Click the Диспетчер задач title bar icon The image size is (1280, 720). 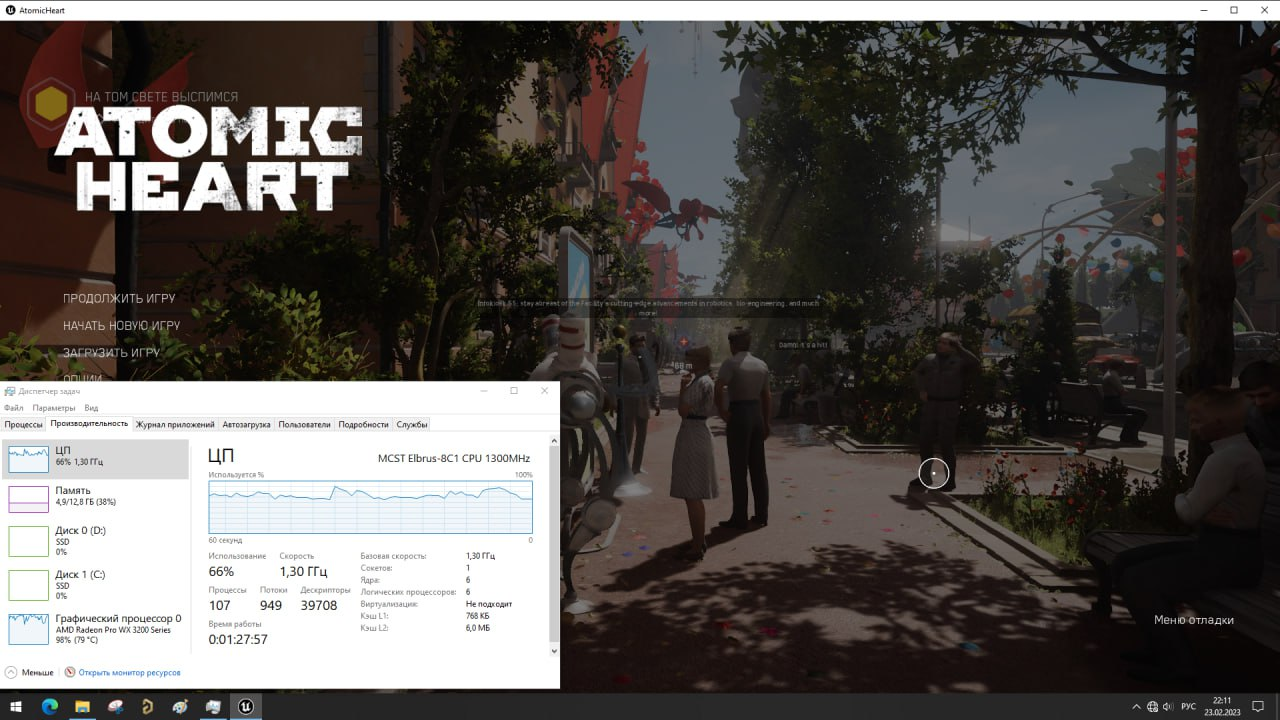click(10, 390)
